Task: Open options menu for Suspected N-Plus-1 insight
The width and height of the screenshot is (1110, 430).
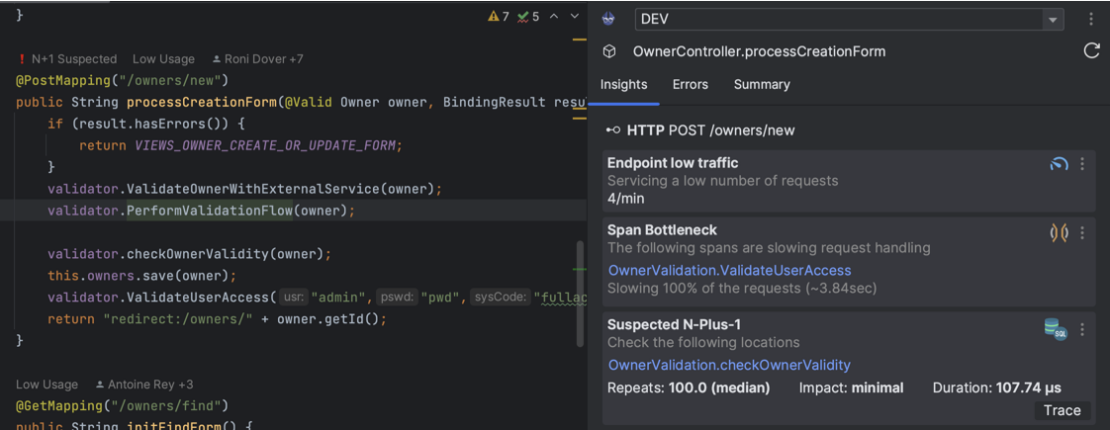Action: (1082, 328)
